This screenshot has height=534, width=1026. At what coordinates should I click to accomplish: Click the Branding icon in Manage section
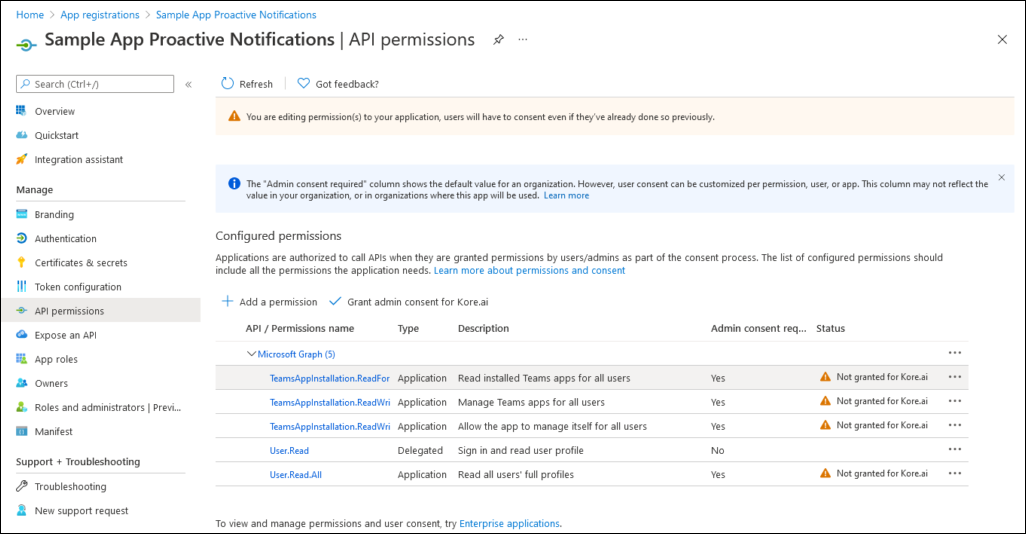click(x=22, y=214)
